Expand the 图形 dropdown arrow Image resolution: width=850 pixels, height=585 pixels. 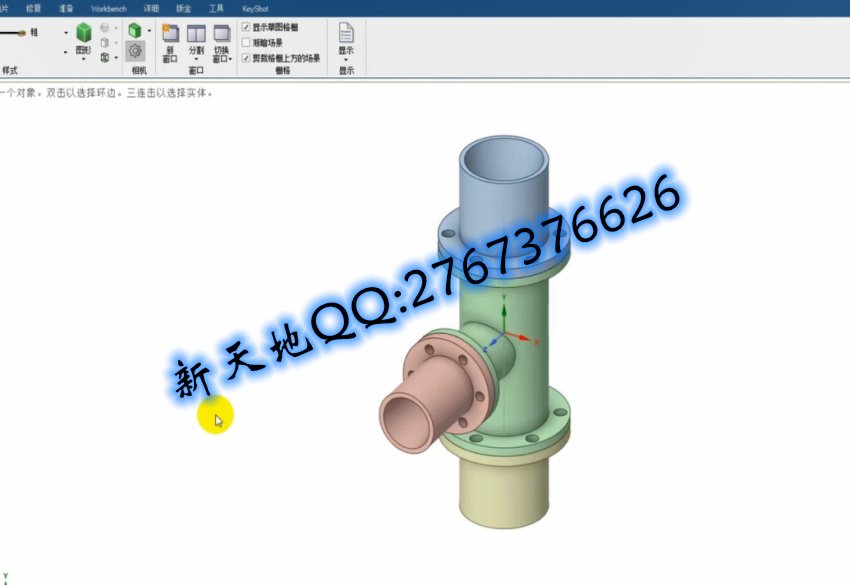tap(83, 60)
